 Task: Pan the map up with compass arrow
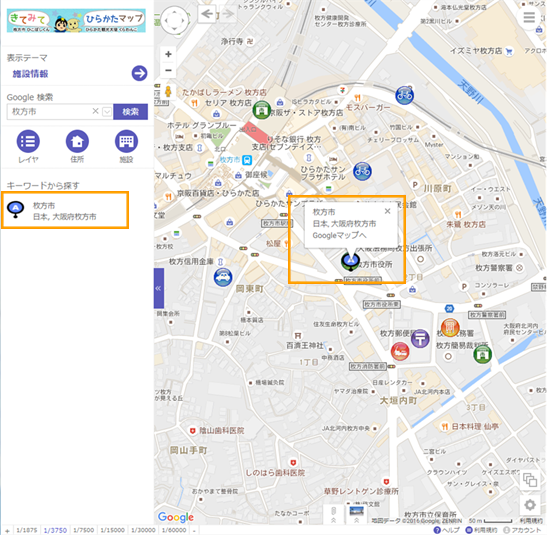click(174, 12)
